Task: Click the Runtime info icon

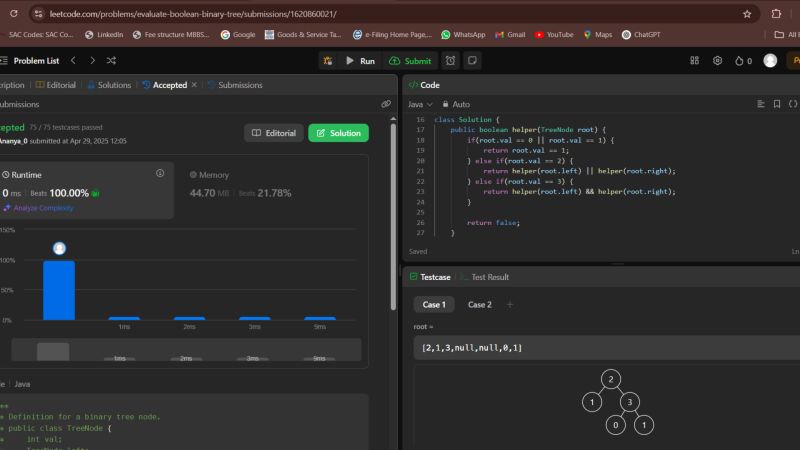Action: pyautogui.click(x=160, y=173)
